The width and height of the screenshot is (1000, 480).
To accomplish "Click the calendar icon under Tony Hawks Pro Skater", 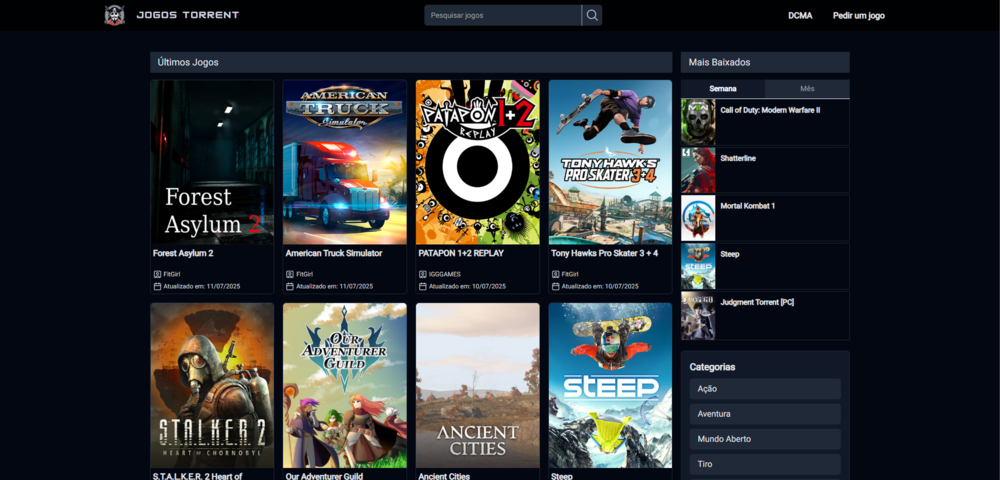I will coord(555,286).
